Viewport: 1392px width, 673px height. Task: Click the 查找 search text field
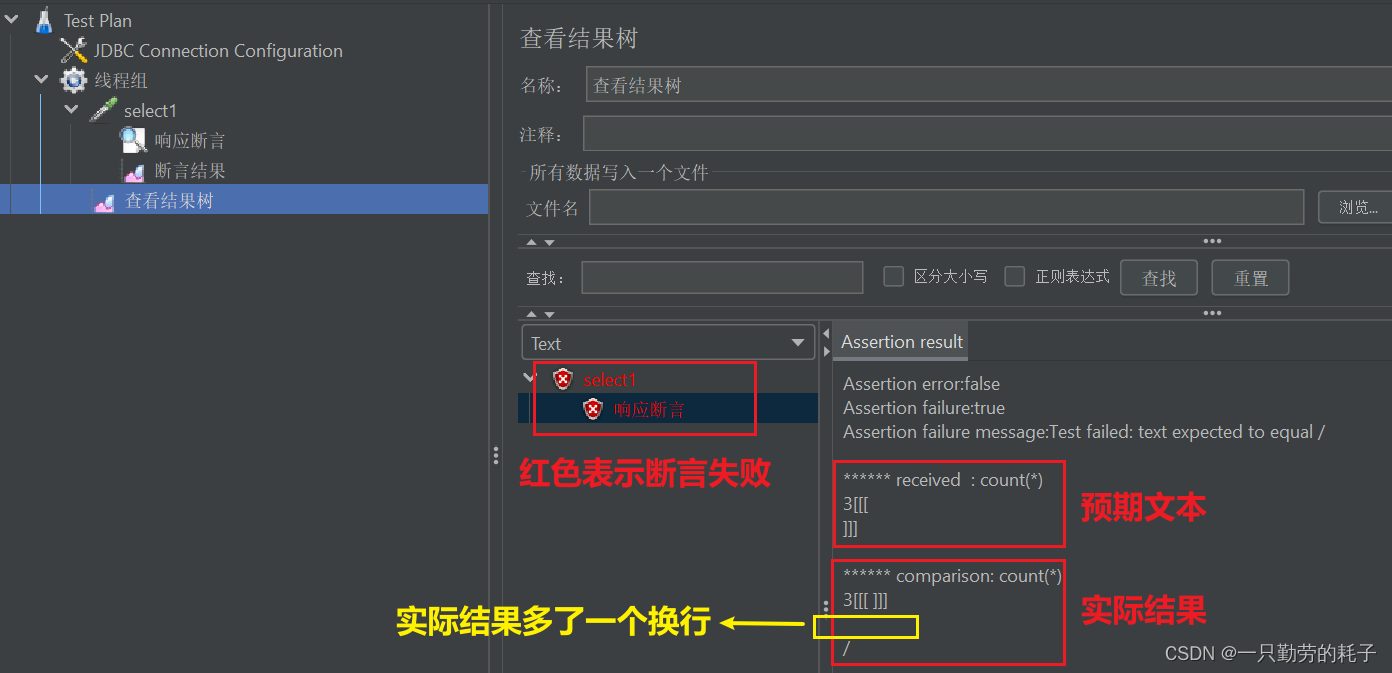[x=722, y=277]
